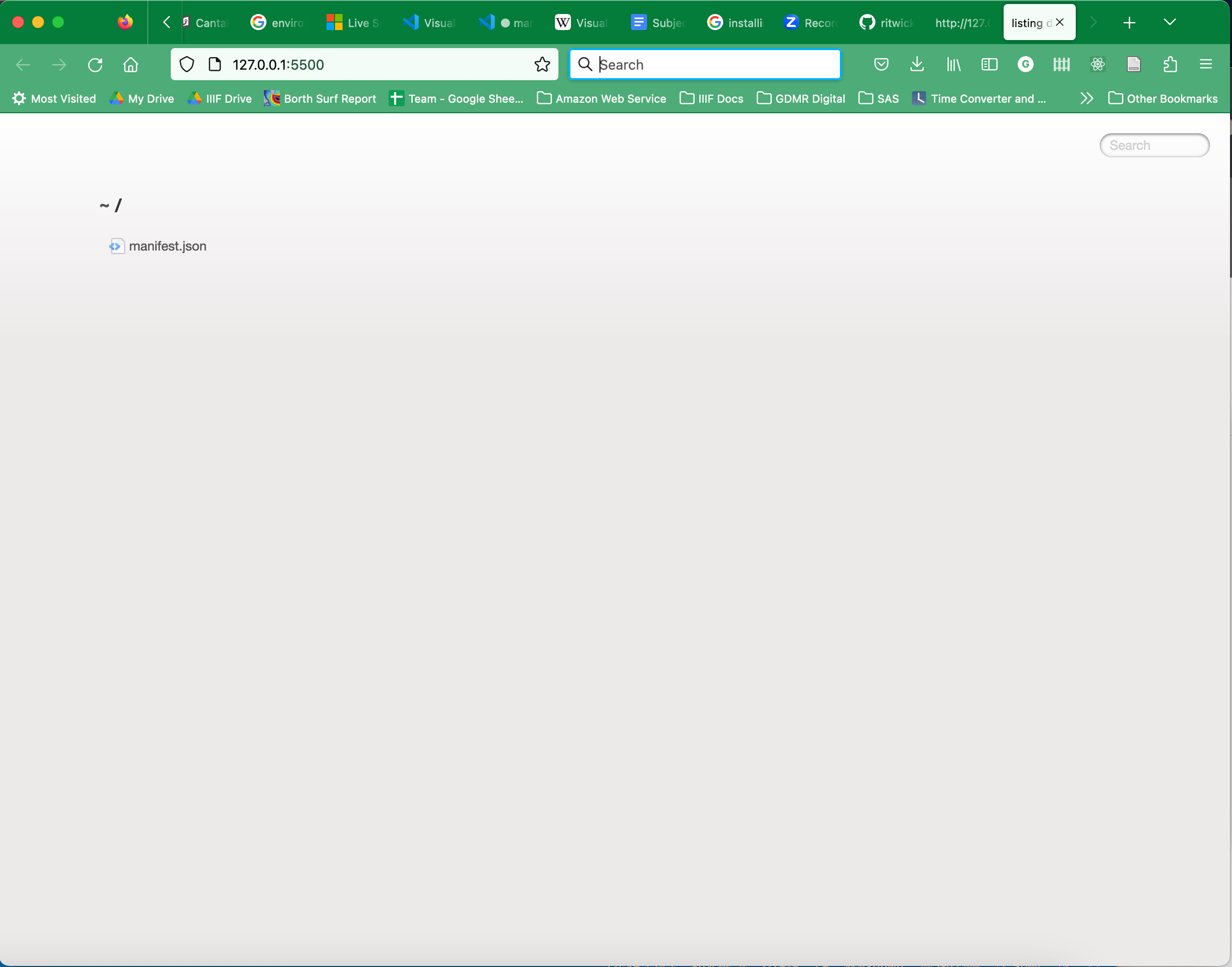Bookmark this page with the star icon

542,65
